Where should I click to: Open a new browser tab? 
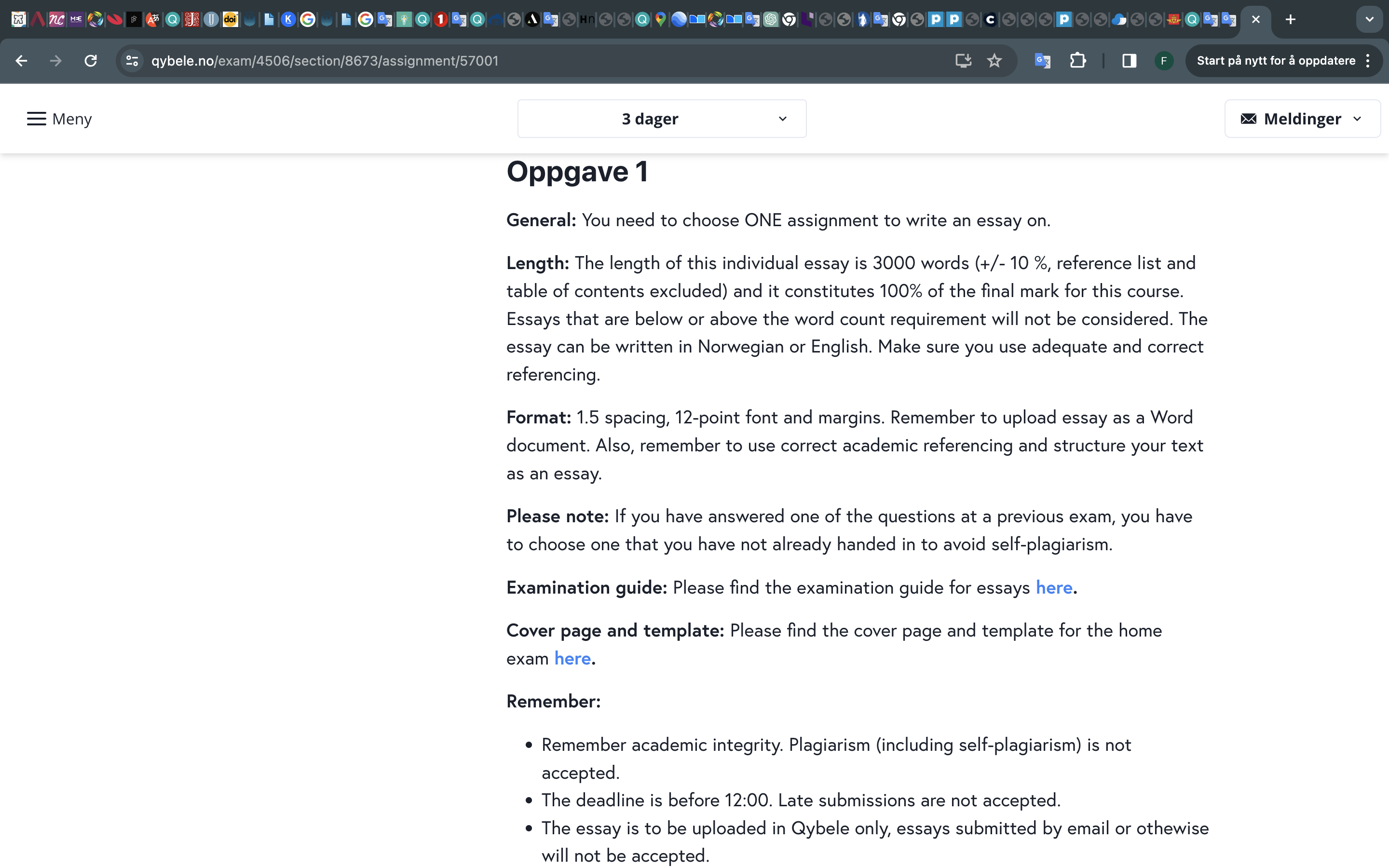pos(1290,19)
